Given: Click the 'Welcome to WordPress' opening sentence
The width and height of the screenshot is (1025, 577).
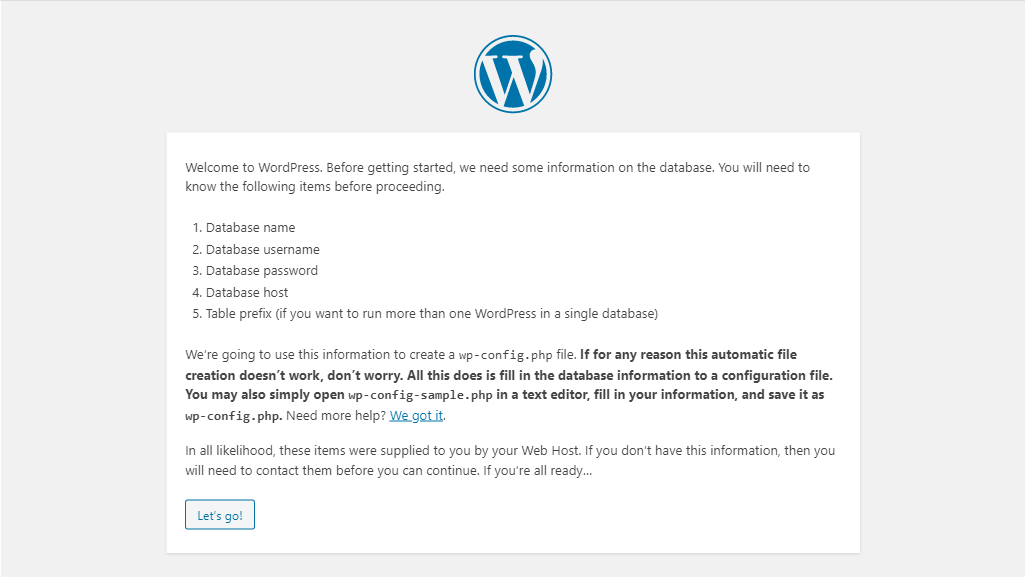Looking at the screenshot, I should 254,167.
